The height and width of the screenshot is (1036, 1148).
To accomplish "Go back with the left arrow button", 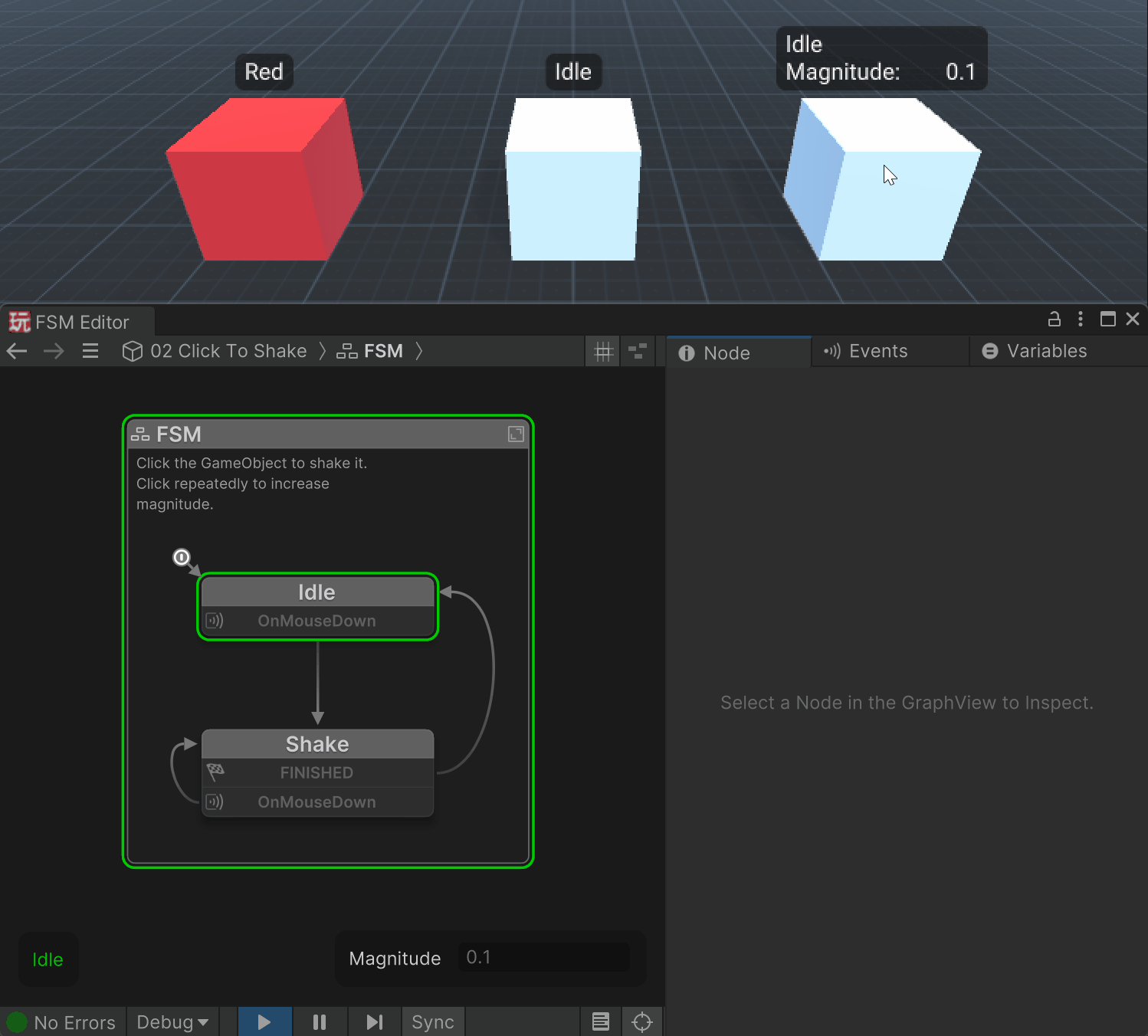I will point(17,351).
